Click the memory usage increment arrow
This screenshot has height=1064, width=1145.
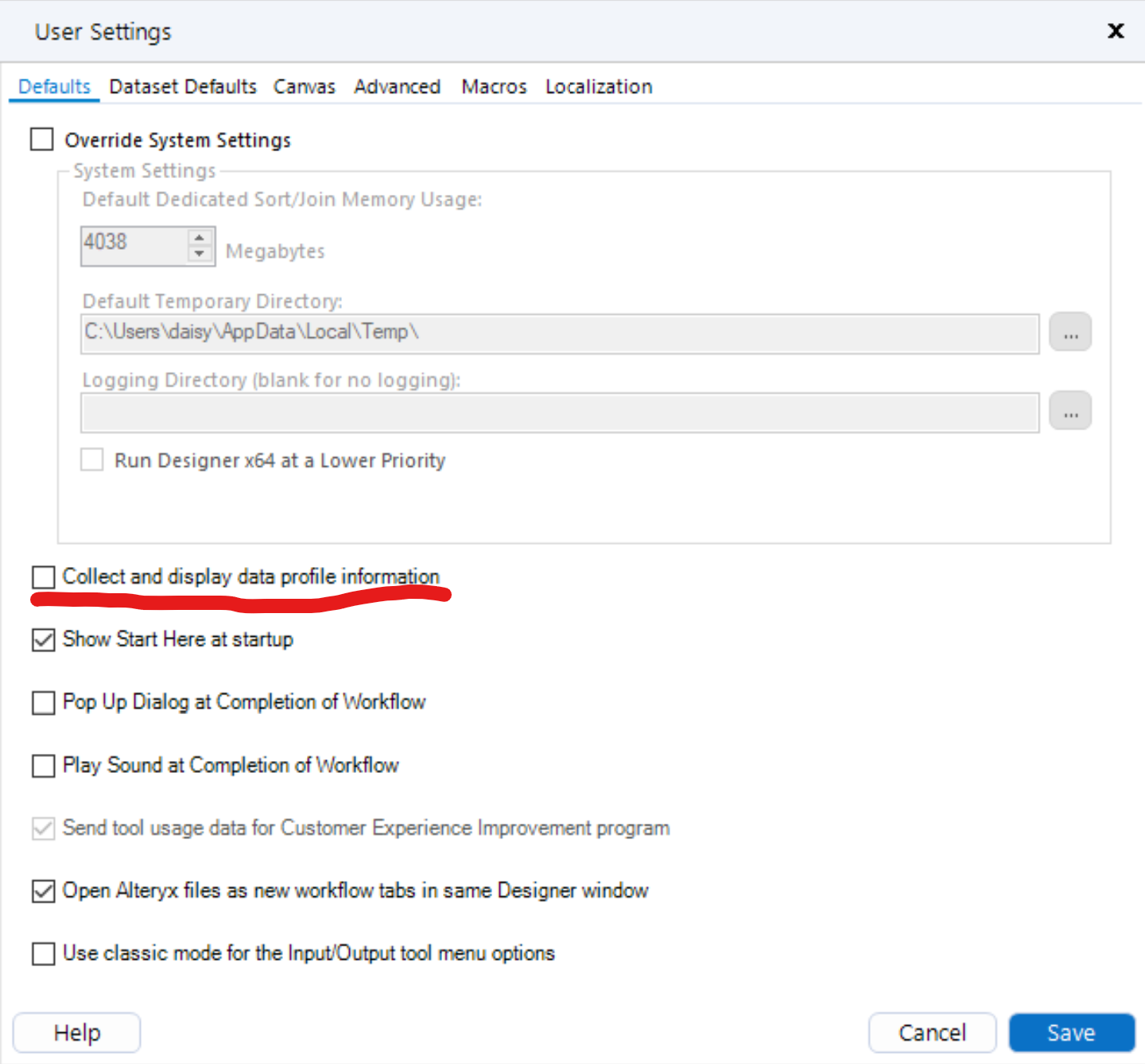click(200, 236)
